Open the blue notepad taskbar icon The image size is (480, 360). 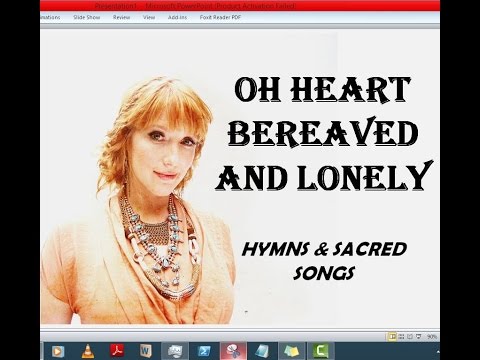(262, 351)
